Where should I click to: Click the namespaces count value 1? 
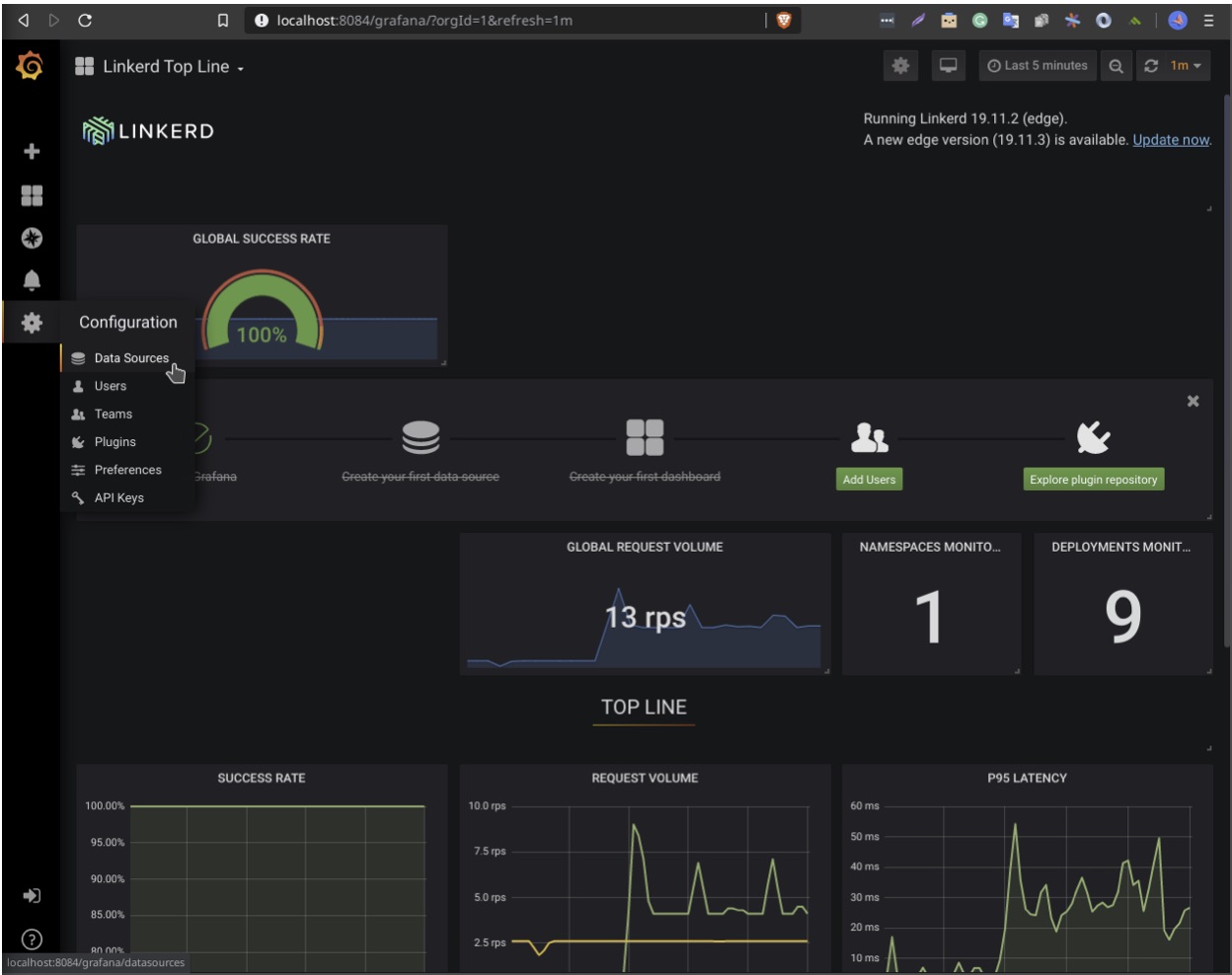click(929, 618)
